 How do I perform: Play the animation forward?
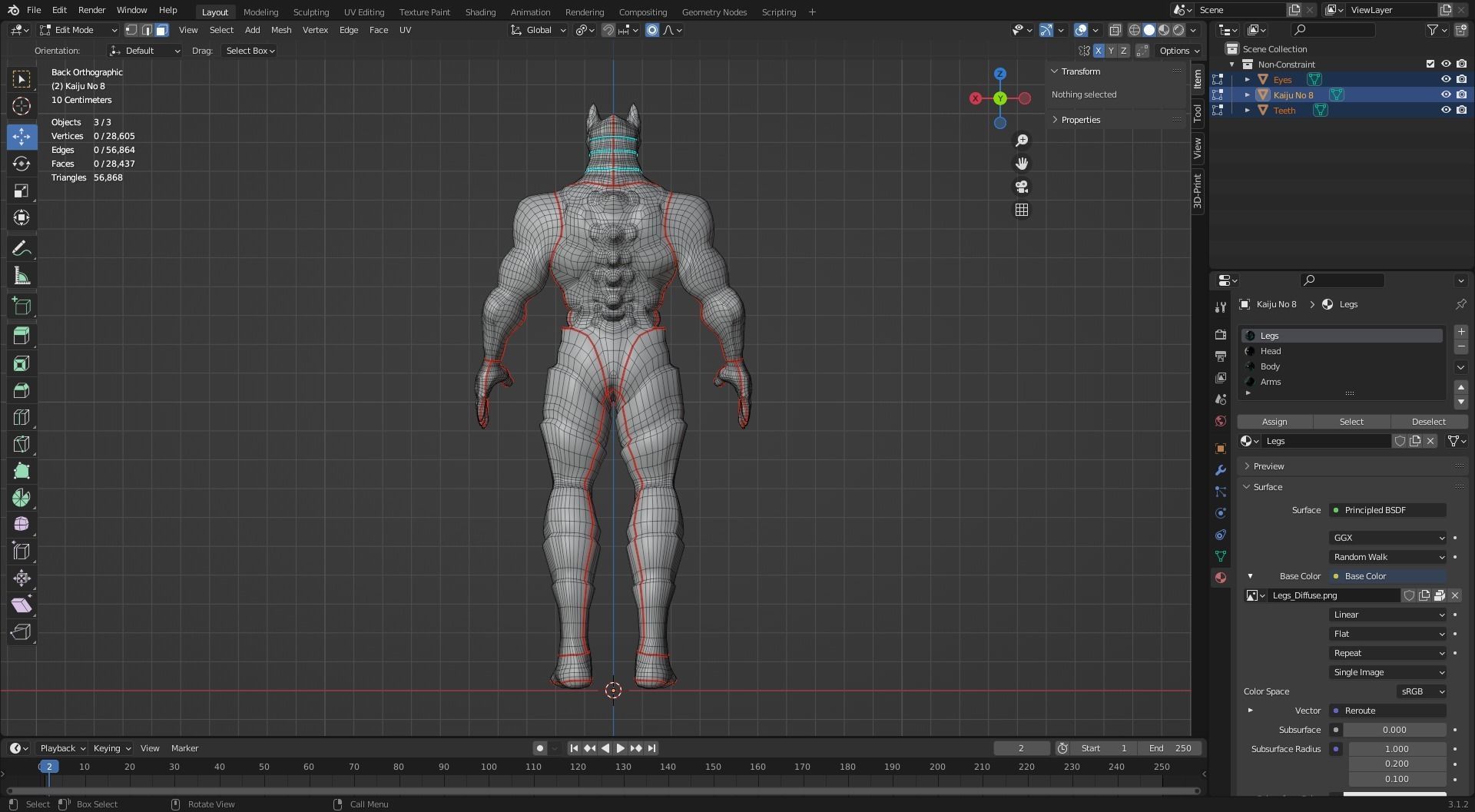tap(621, 748)
